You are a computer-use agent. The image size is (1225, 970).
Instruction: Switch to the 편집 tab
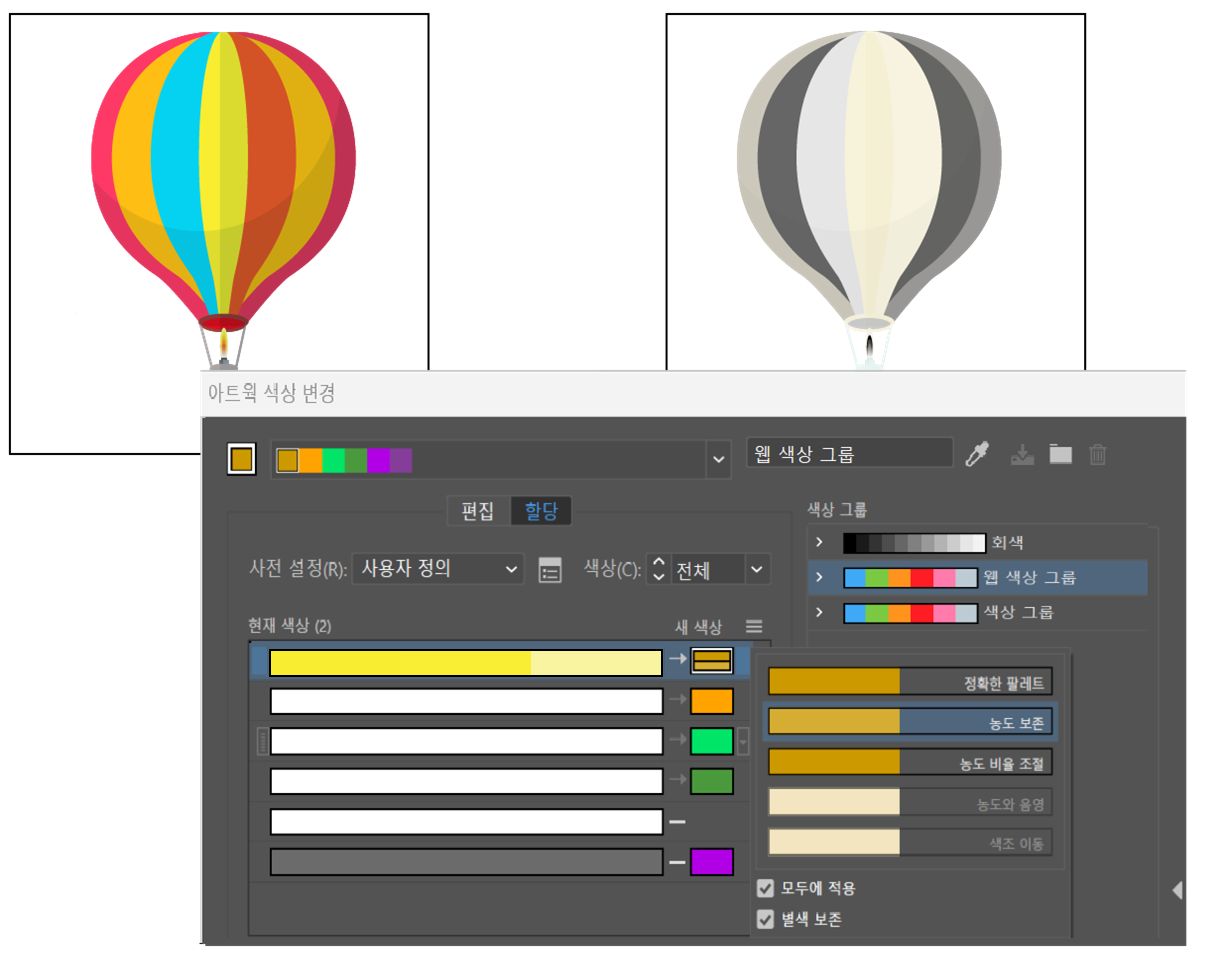pyautogui.click(x=477, y=511)
